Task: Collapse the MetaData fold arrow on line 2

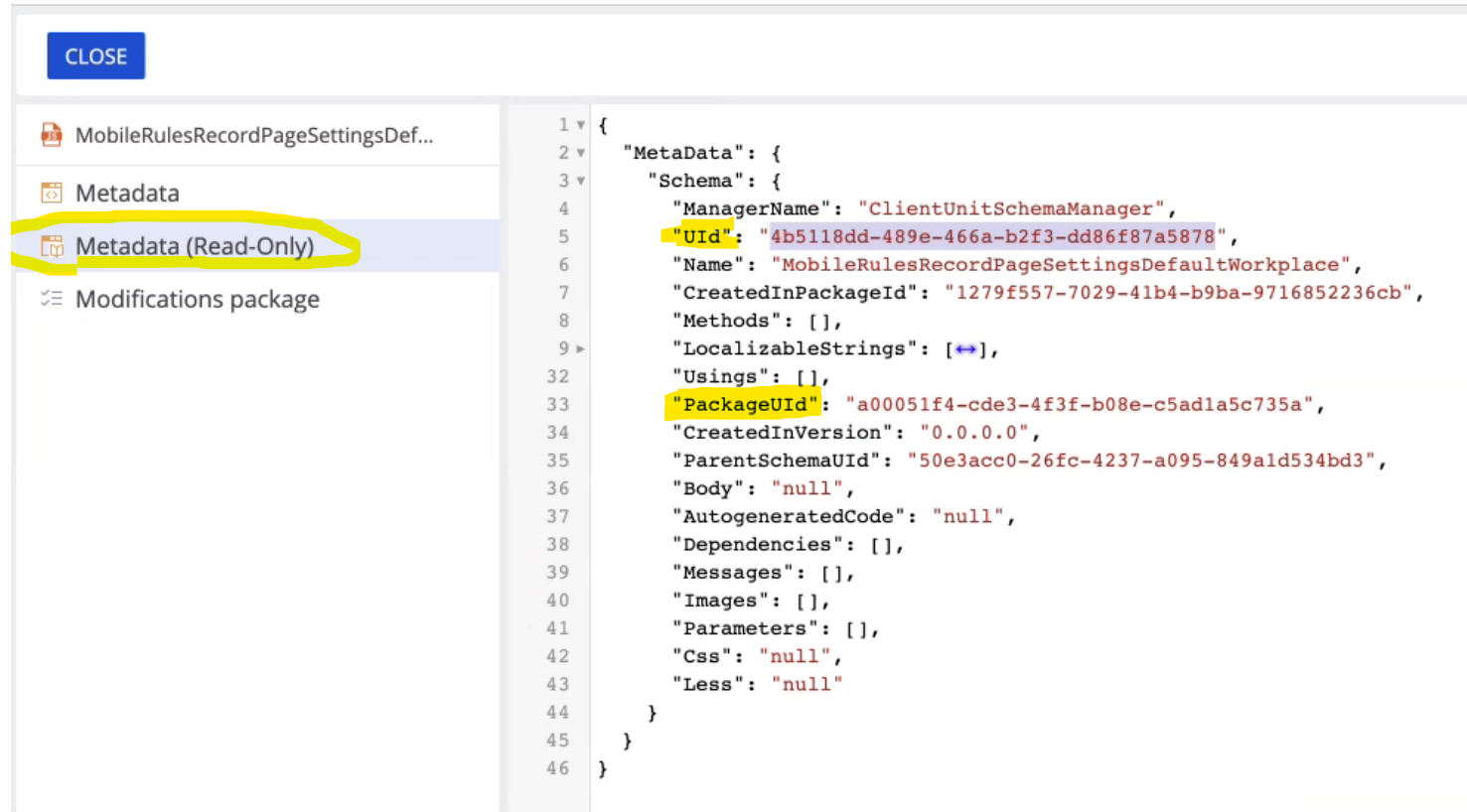Action: (x=581, y=153)
